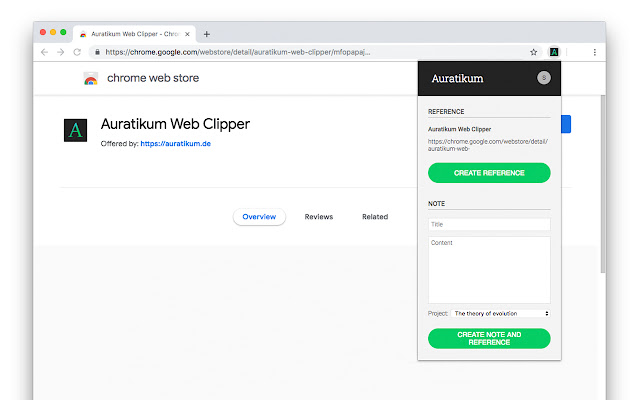Click the Auratikum popup header title
This screenshot has width=640, height=400.
pos(457,78)
